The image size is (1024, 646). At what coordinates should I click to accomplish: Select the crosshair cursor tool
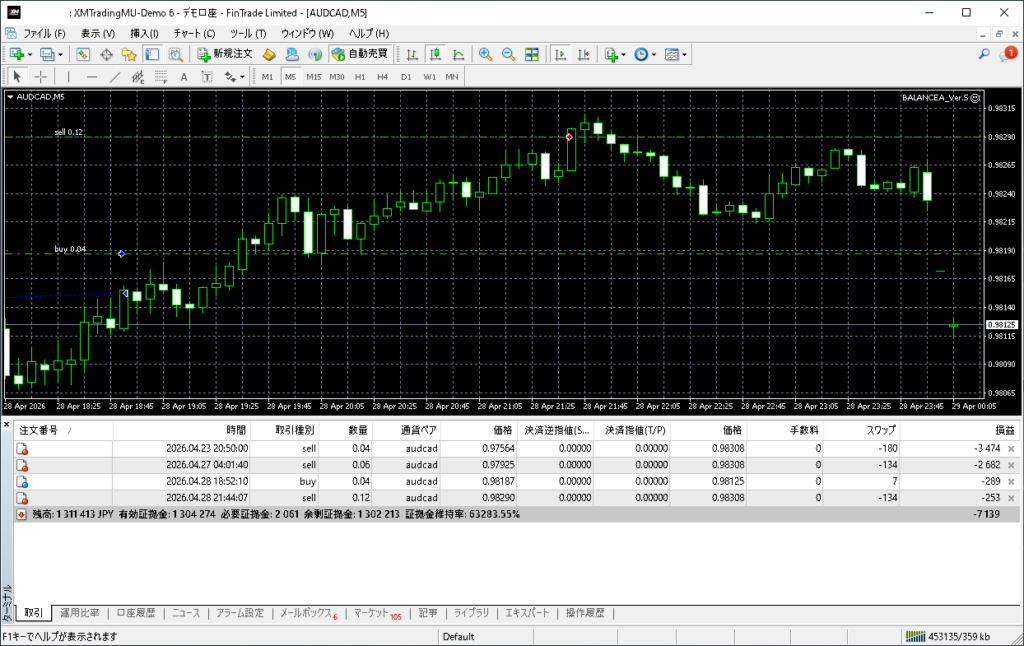coord(40,76)
